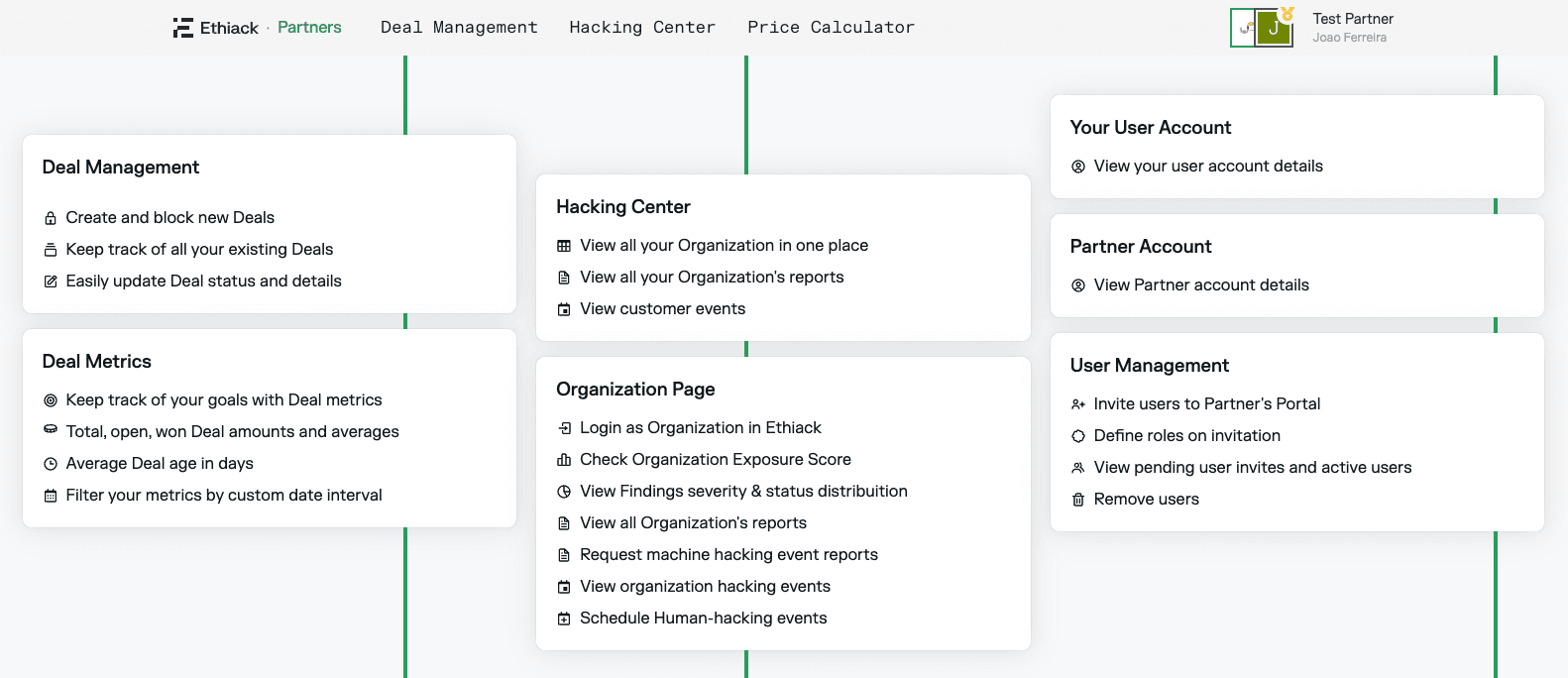
Task: Click pie chart icon beside View Findings severity
Action: (564, 492)
